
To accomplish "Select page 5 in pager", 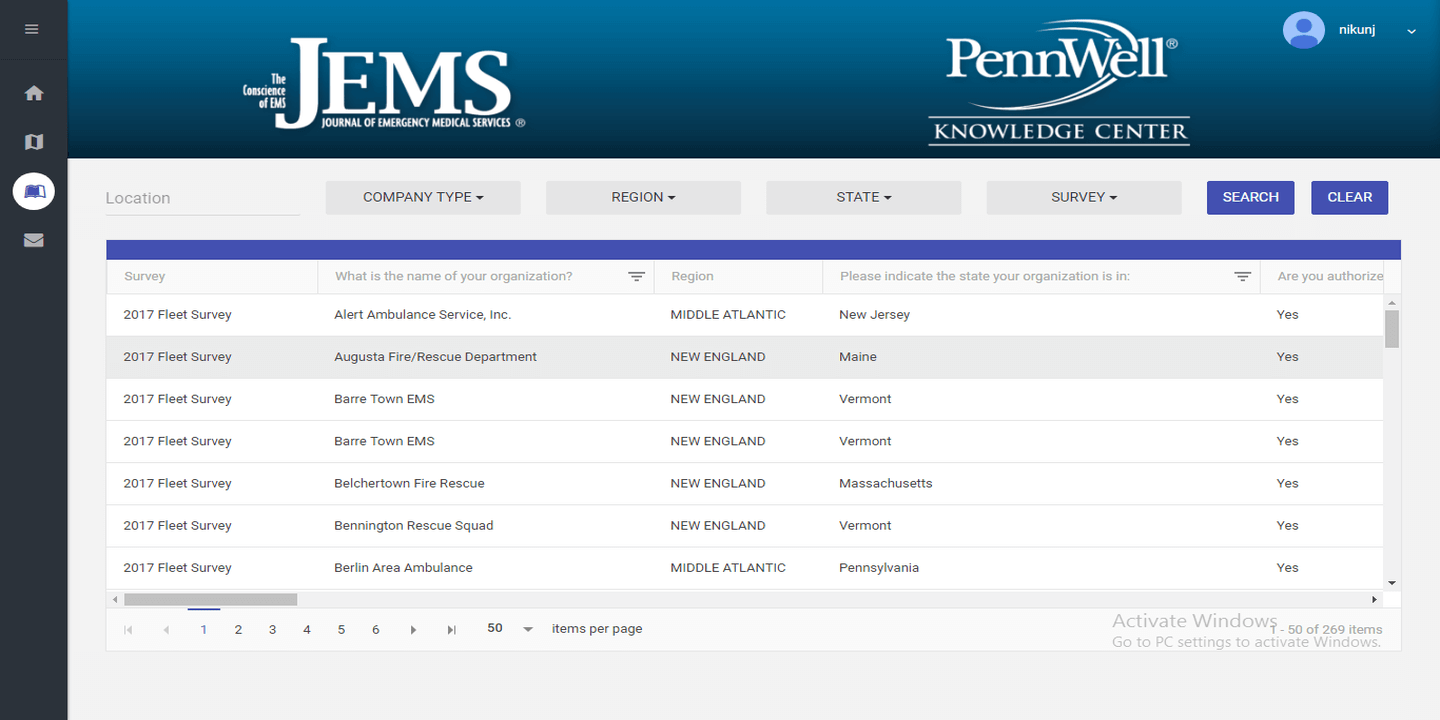I will click(341, 630).
